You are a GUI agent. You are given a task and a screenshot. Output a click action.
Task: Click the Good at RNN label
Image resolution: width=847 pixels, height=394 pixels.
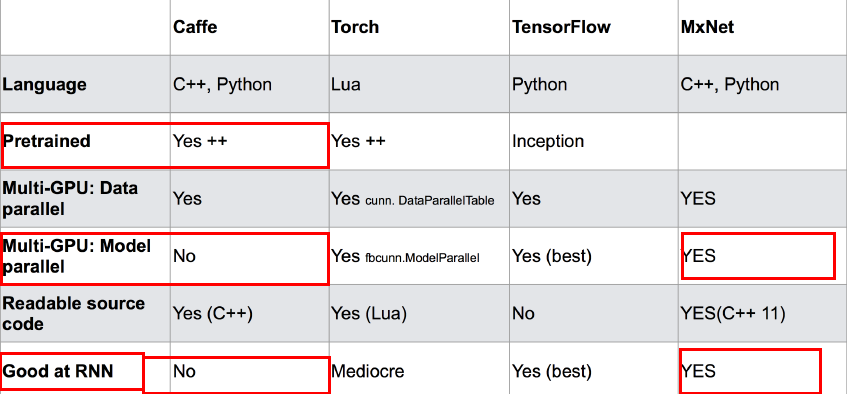point(58,371)
